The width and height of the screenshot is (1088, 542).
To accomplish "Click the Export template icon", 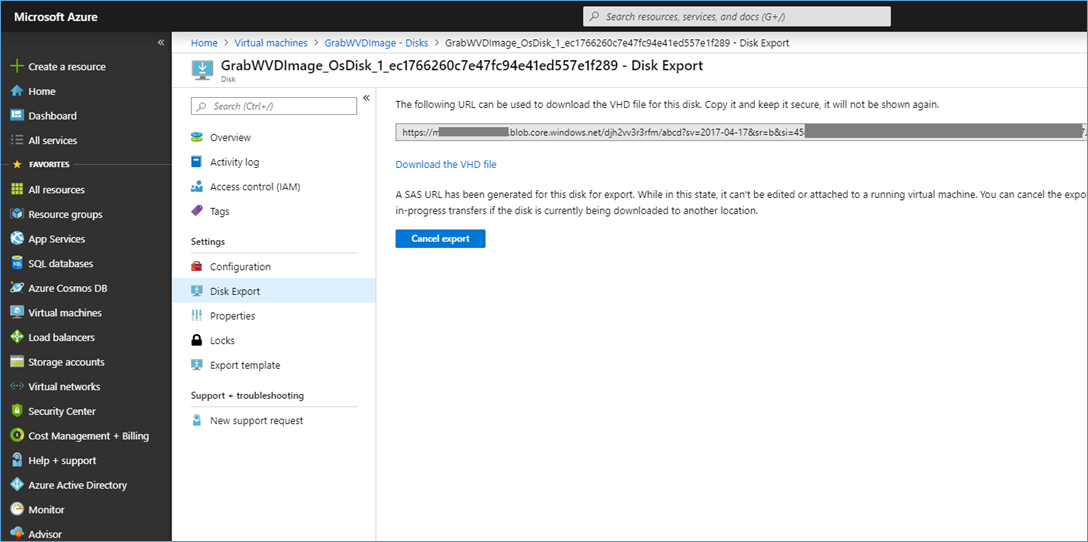I will 197,365.
